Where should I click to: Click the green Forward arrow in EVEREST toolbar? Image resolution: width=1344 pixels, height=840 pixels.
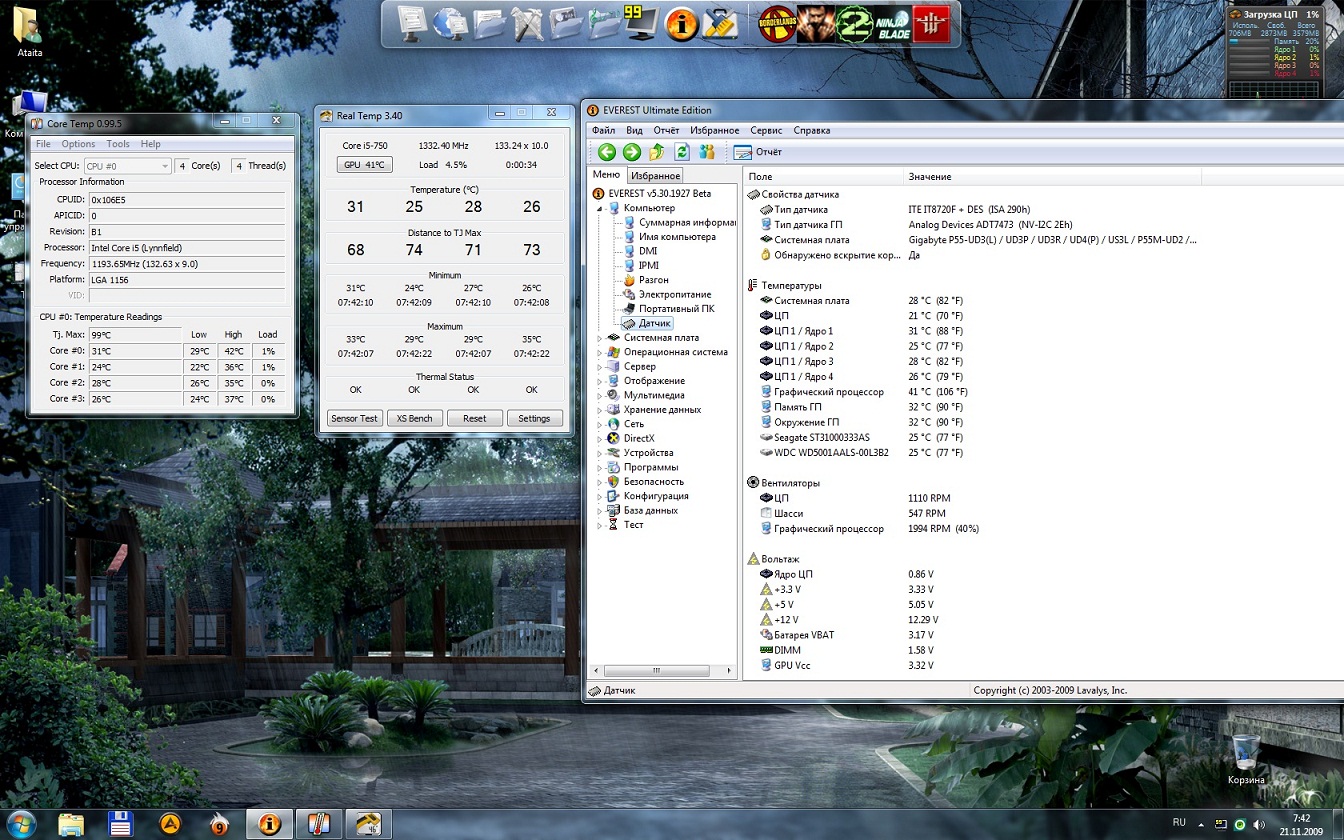tap(632, 152)
